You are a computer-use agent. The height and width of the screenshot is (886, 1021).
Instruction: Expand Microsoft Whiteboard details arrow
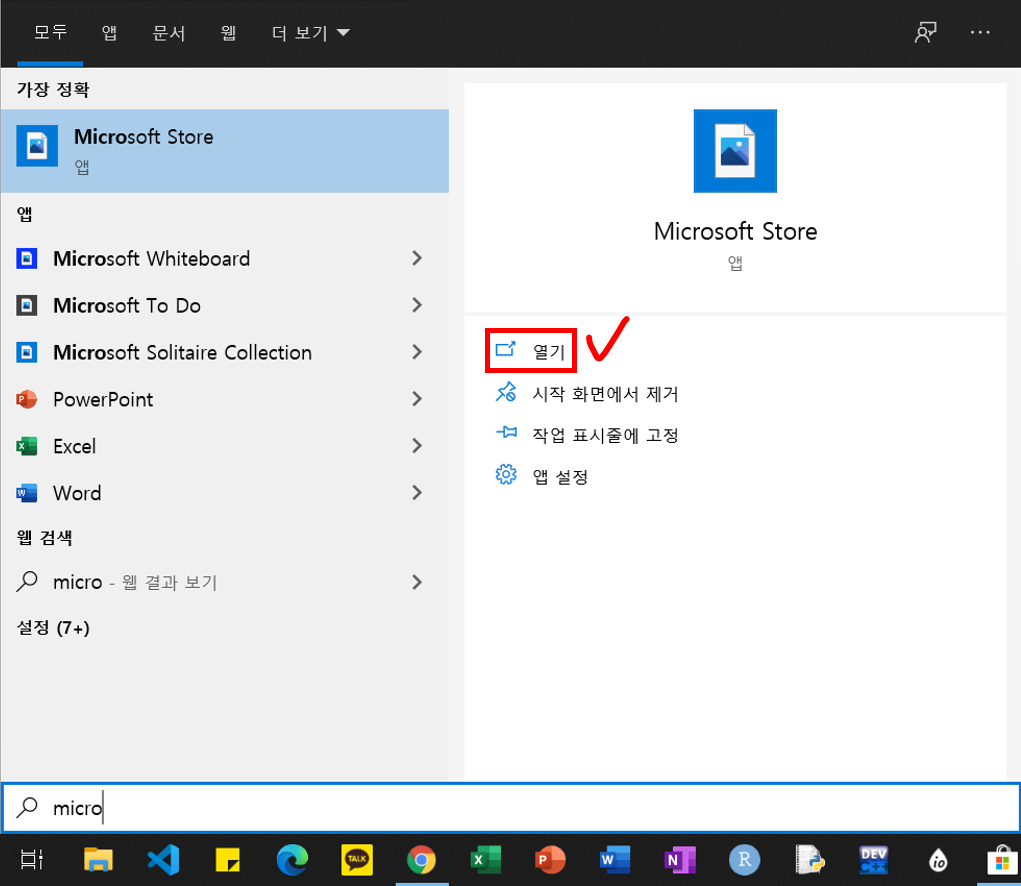[x=417, y=258]
